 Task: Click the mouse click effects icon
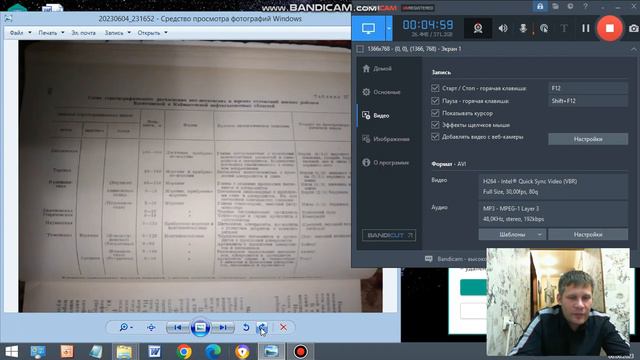544,28
